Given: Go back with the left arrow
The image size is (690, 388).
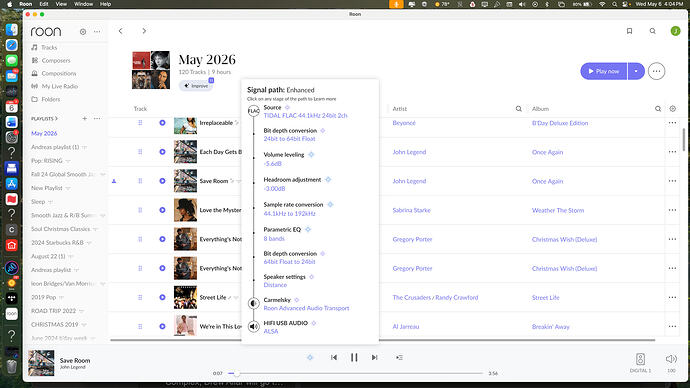Looking at the screenshot, I should [x=121, y=31].
